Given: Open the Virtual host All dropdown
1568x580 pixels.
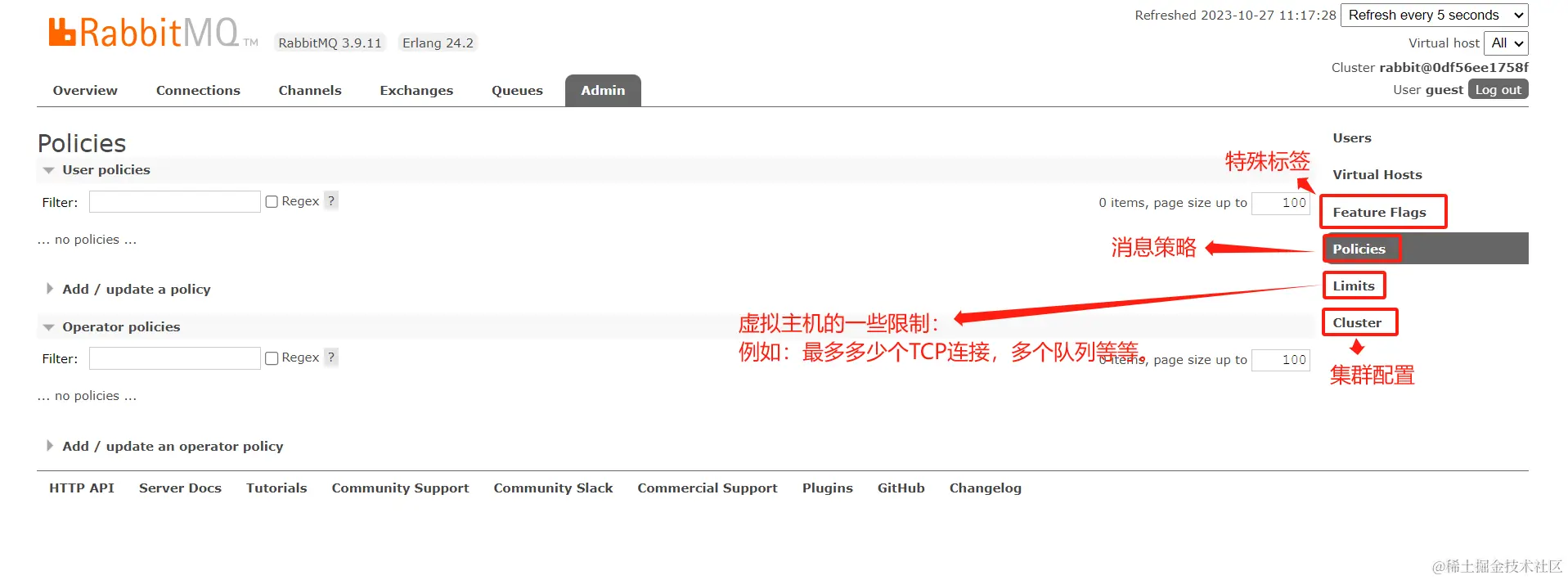Looking at the screenshot, I should [x=1506, y=43].
